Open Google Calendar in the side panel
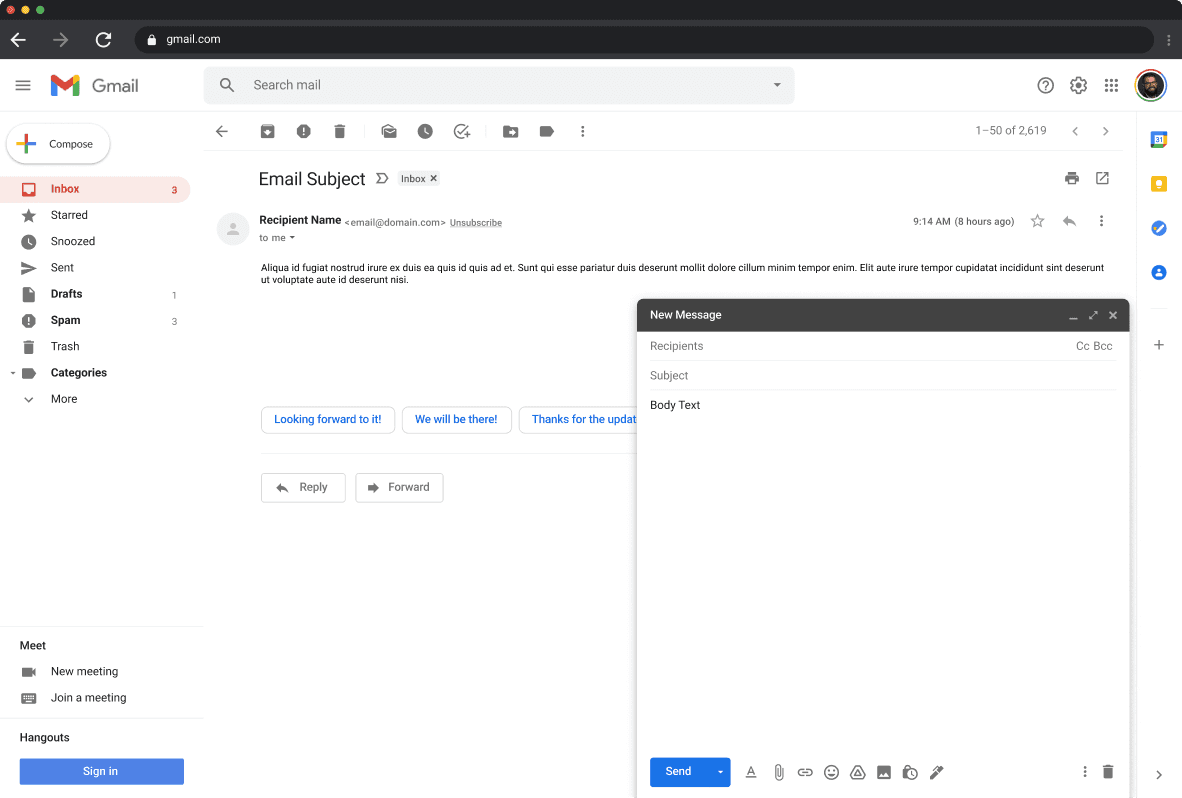 coord(1159,139)
